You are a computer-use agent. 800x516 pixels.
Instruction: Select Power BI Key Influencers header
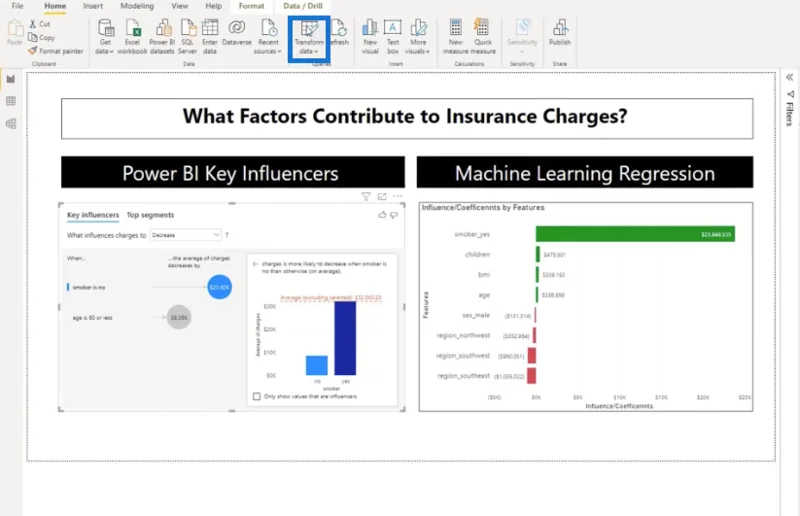233,173
